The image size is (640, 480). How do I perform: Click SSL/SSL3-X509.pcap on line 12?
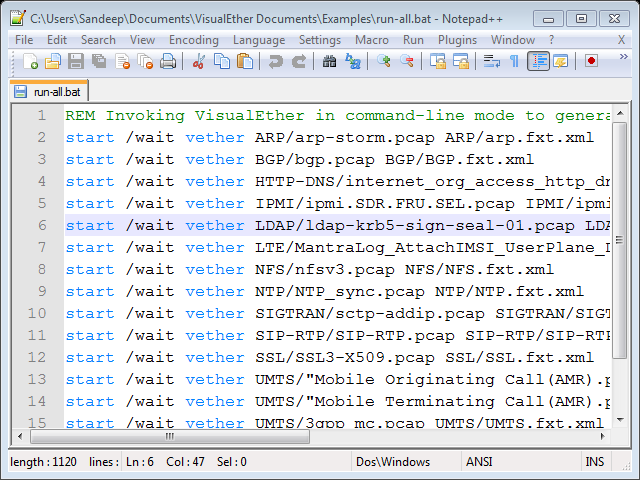click(344, 358)
